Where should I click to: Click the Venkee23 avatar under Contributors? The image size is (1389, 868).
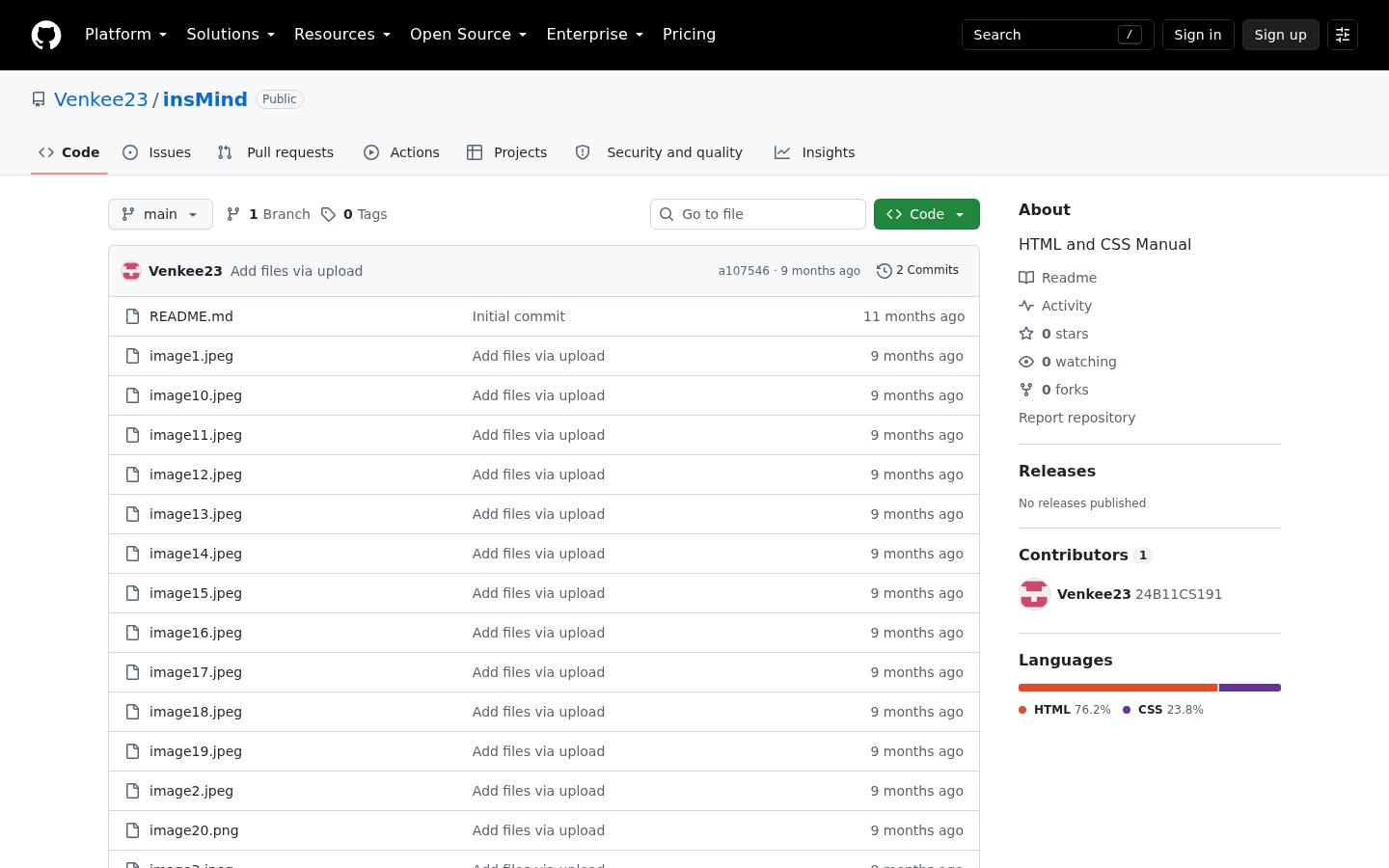pos(1034,594)
